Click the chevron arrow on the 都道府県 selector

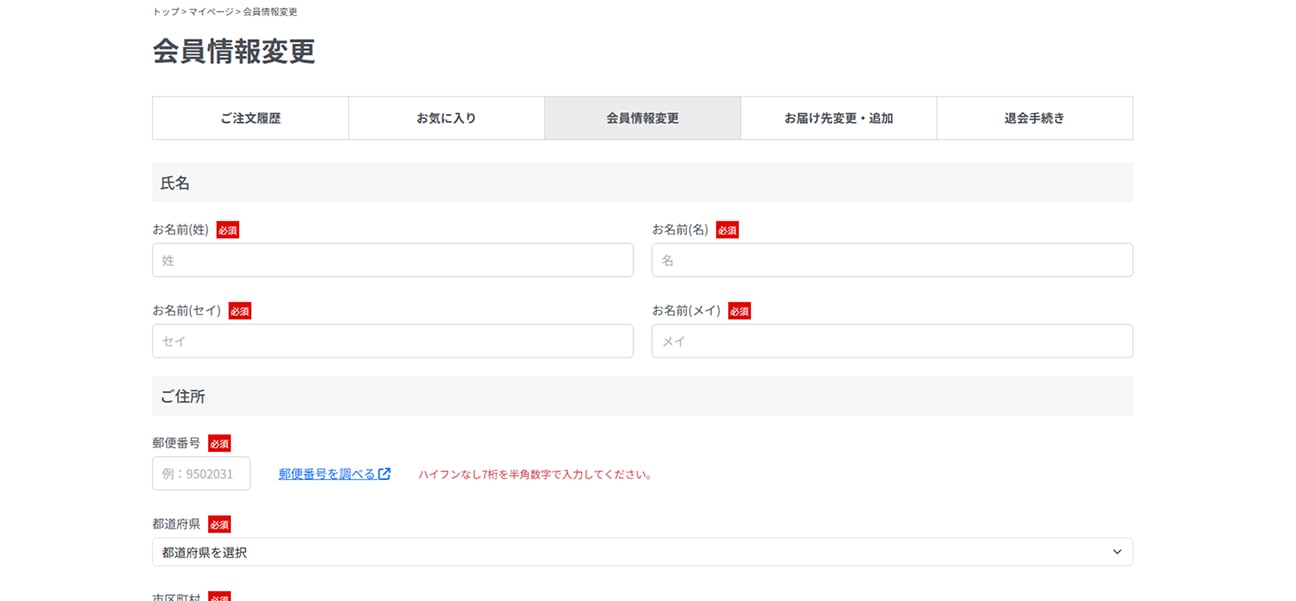1117,552
